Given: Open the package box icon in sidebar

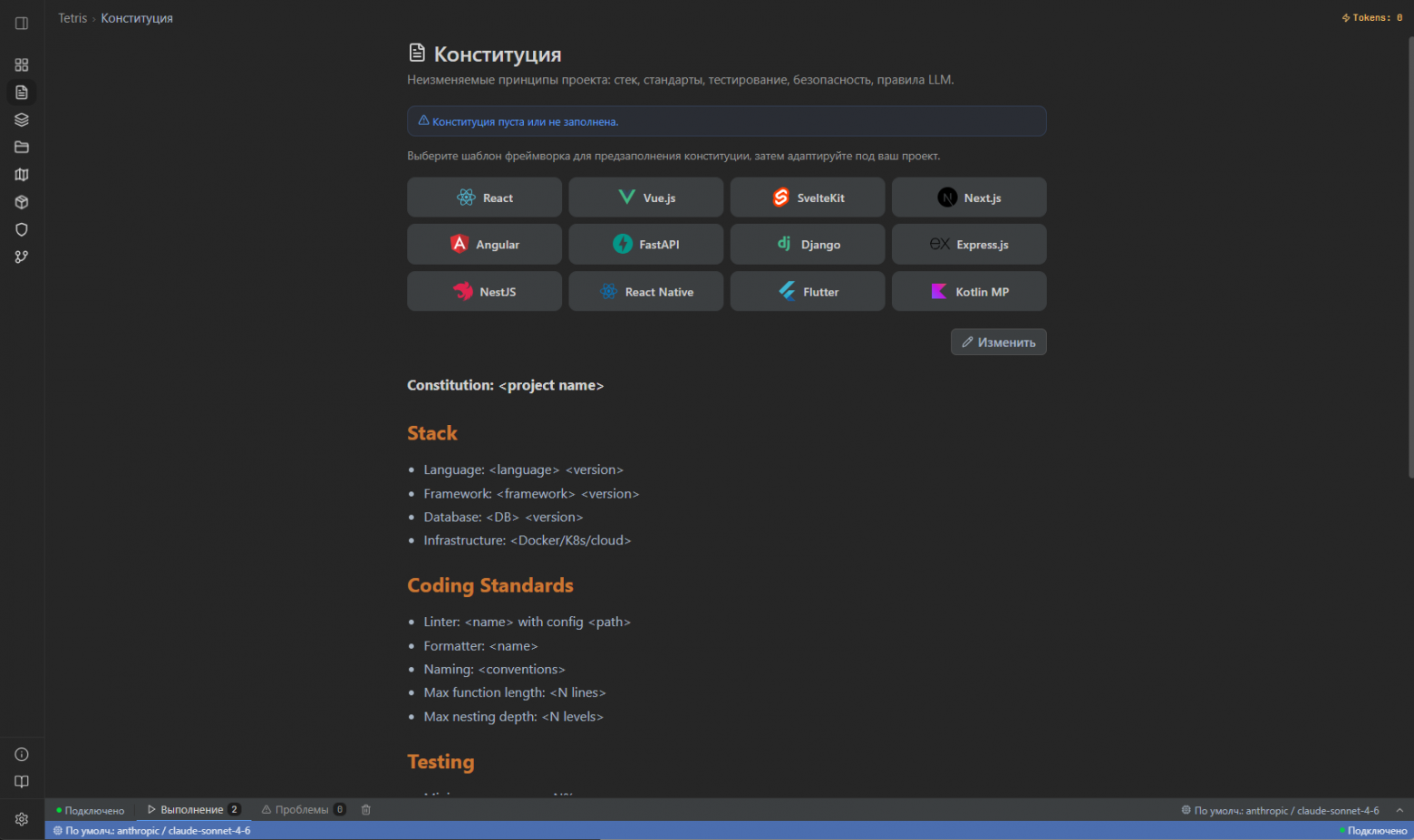Looking at the screenshot, I should (x=22, y=202).
